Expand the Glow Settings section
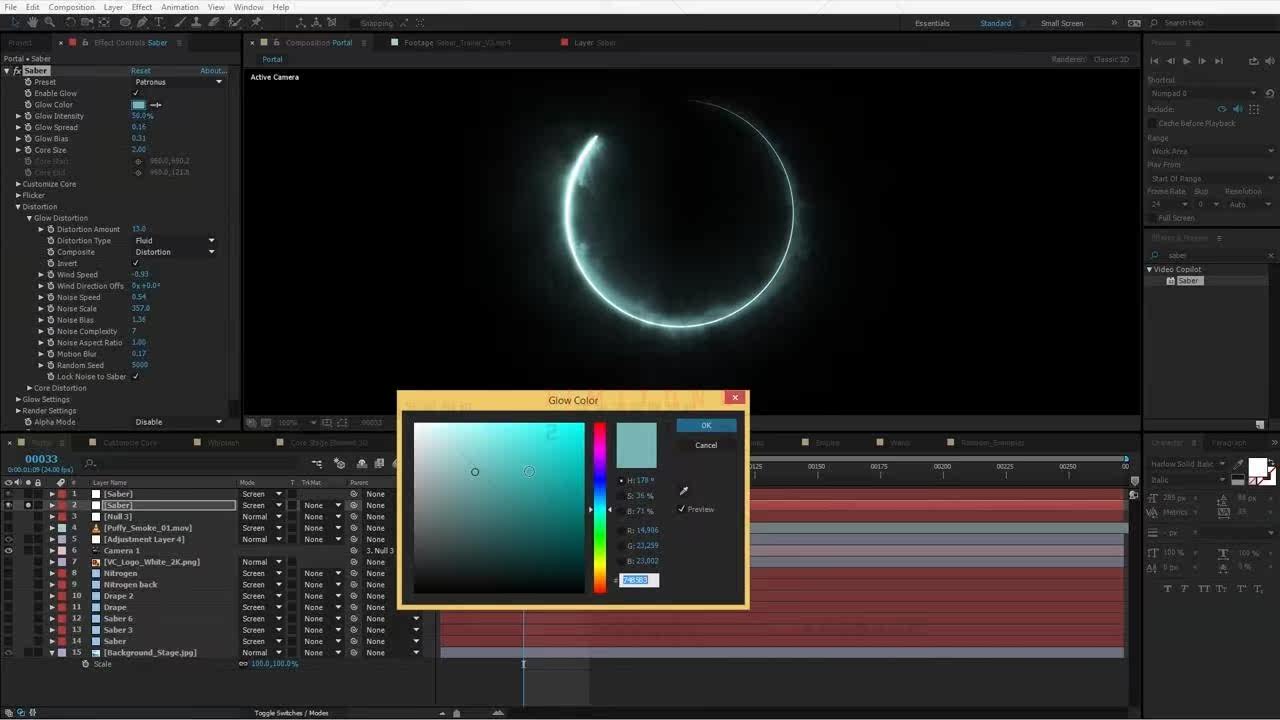This screenshot has width=1280, height=720. coord(18,399)
